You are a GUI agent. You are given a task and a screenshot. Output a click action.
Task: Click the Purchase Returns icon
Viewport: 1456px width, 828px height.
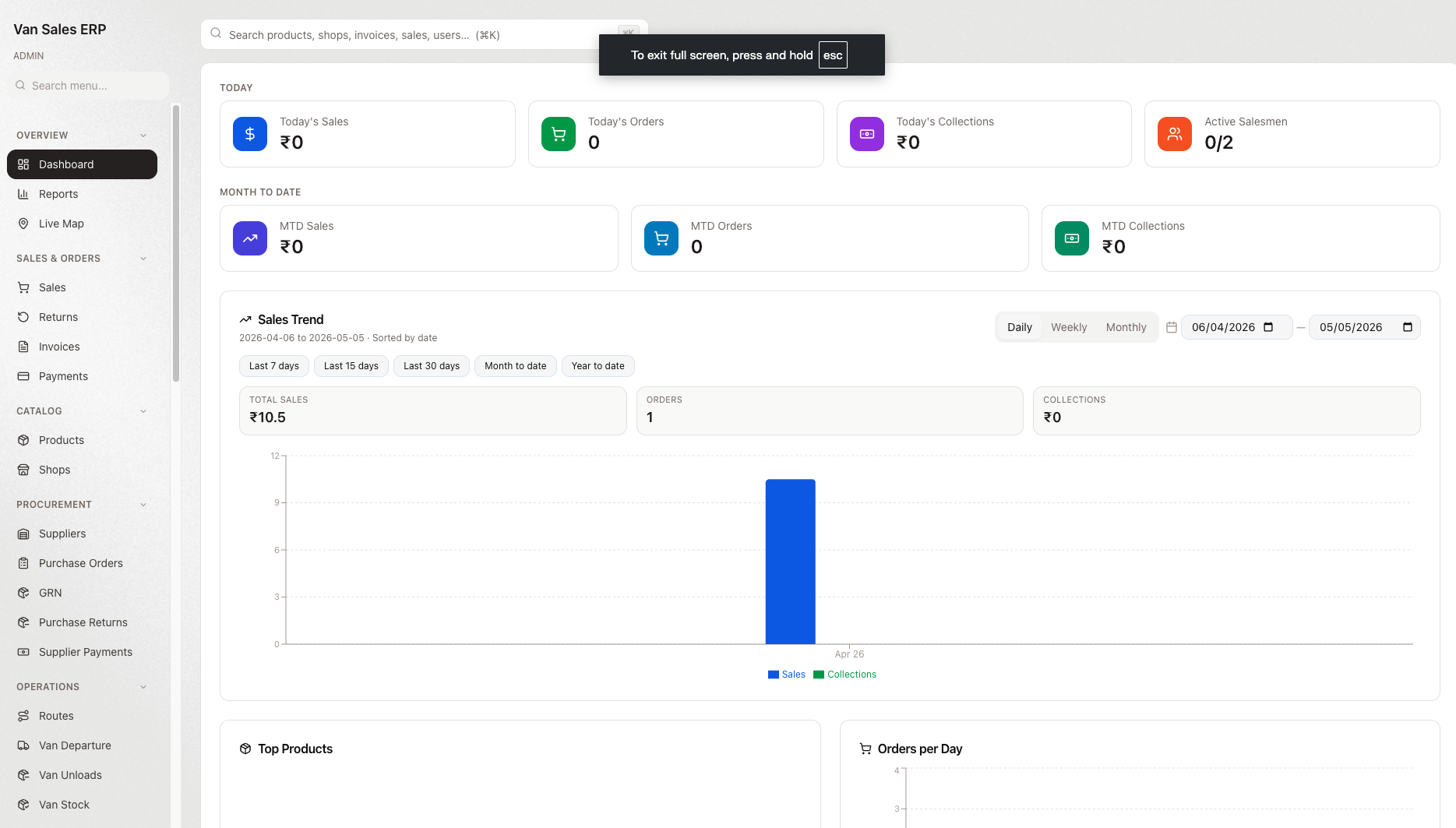[23, 622]
